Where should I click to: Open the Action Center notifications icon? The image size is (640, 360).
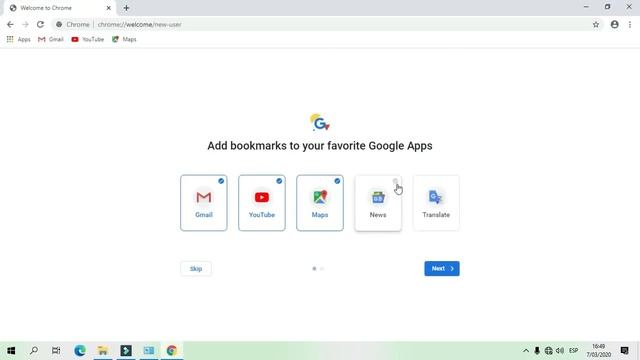[624, 351]
